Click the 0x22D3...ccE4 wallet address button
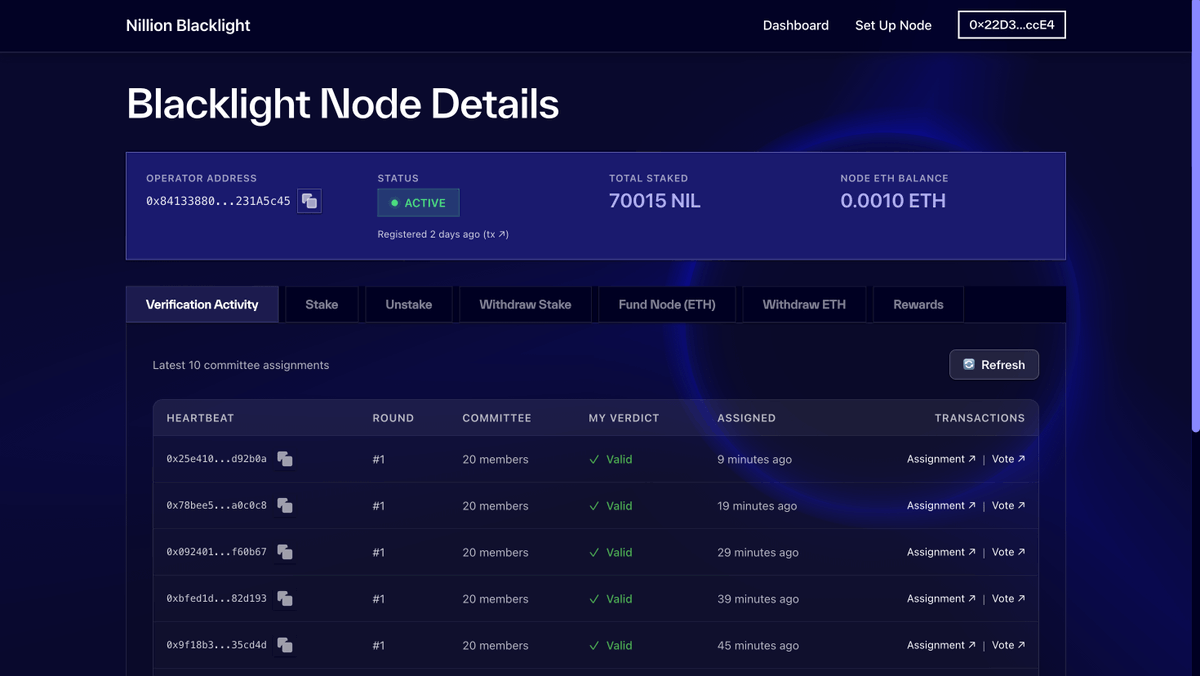 pos(1011,25)
